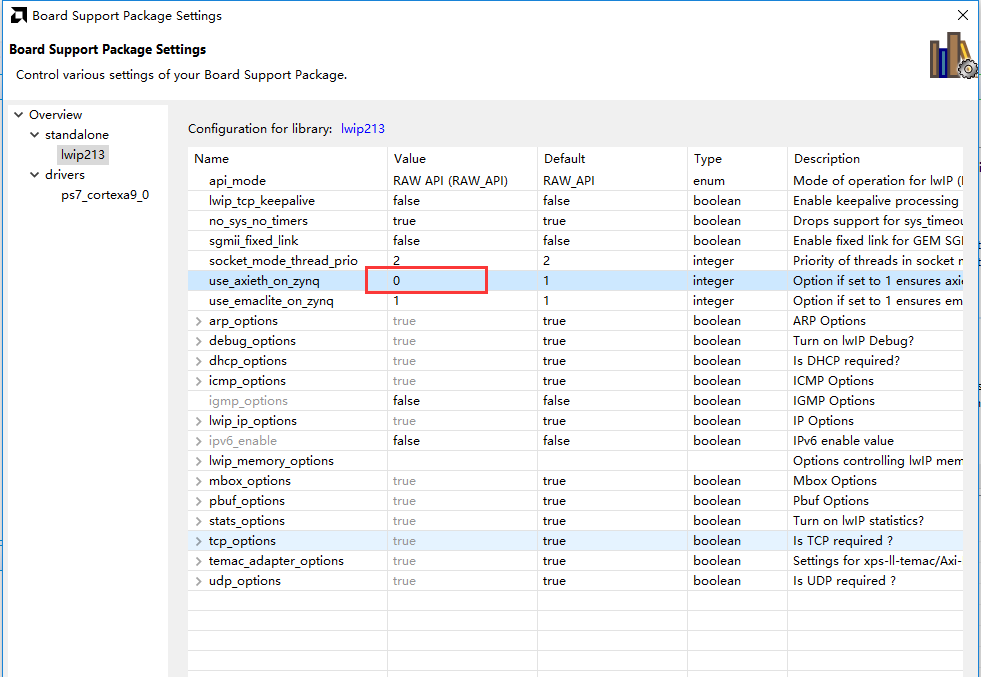981x677 pixels.
Task: Expand the arp_options row
Action: (x=198, y=321)
